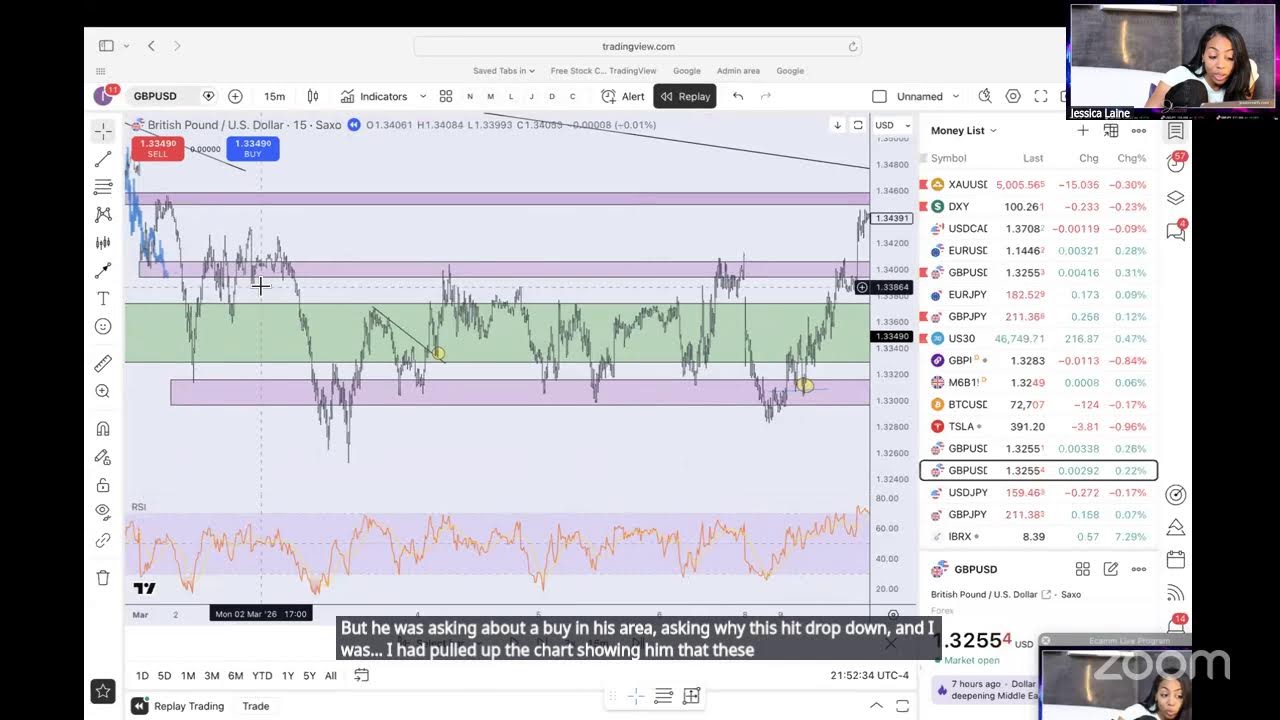1280x720 pixels.
Task: Open the alerts panel clock icon
Action: (1176, 163)
